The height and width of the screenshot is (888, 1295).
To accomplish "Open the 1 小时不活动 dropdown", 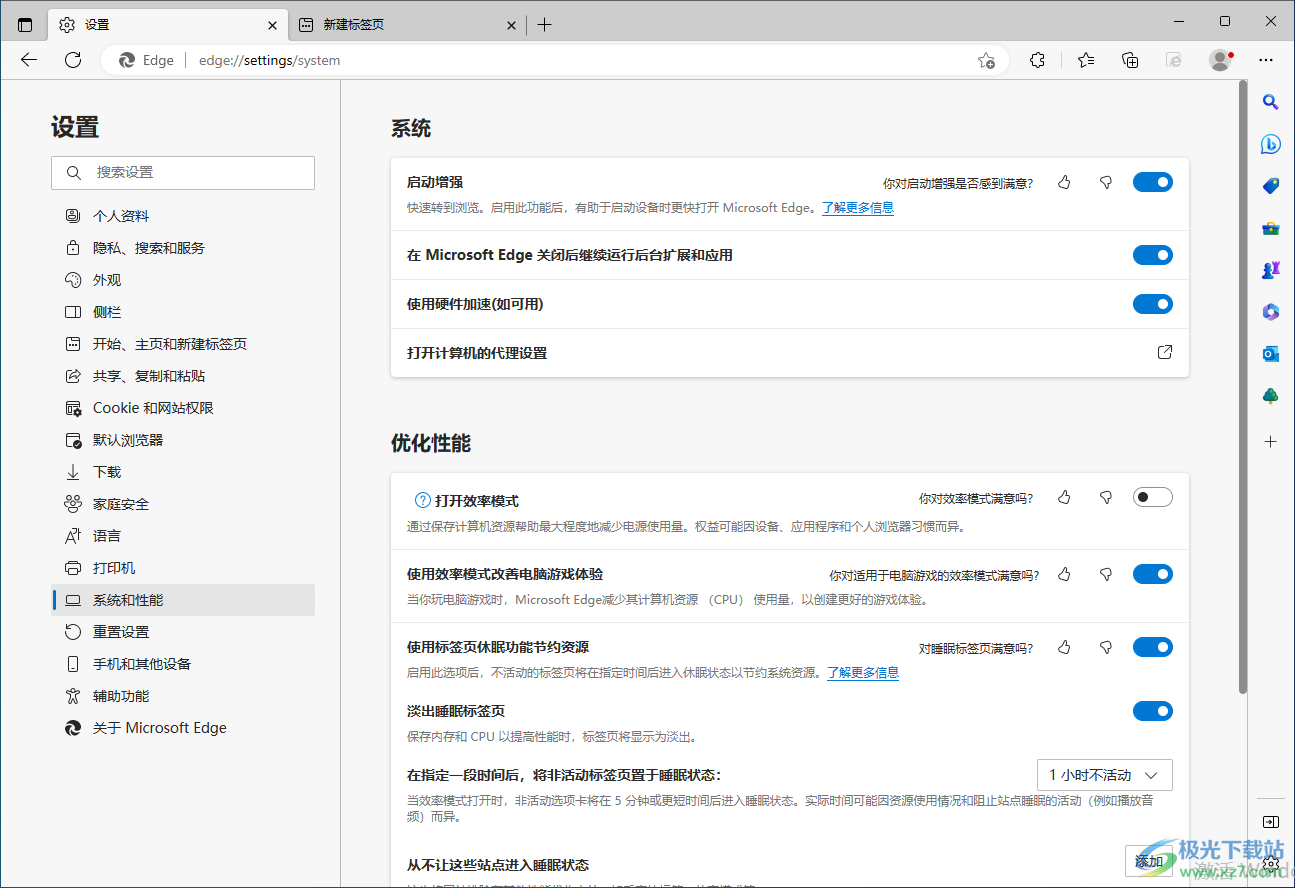I will pos(1104,775).
